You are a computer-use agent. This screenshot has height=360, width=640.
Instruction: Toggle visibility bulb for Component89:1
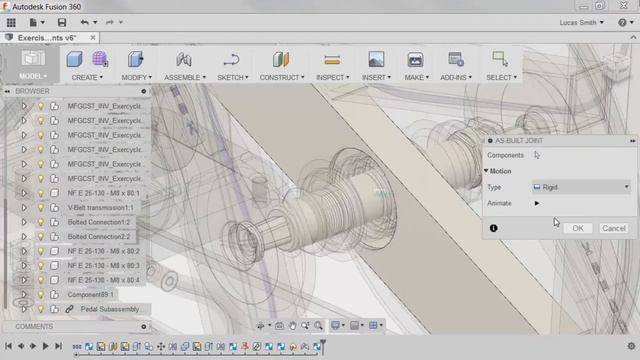tap(40, 294)
